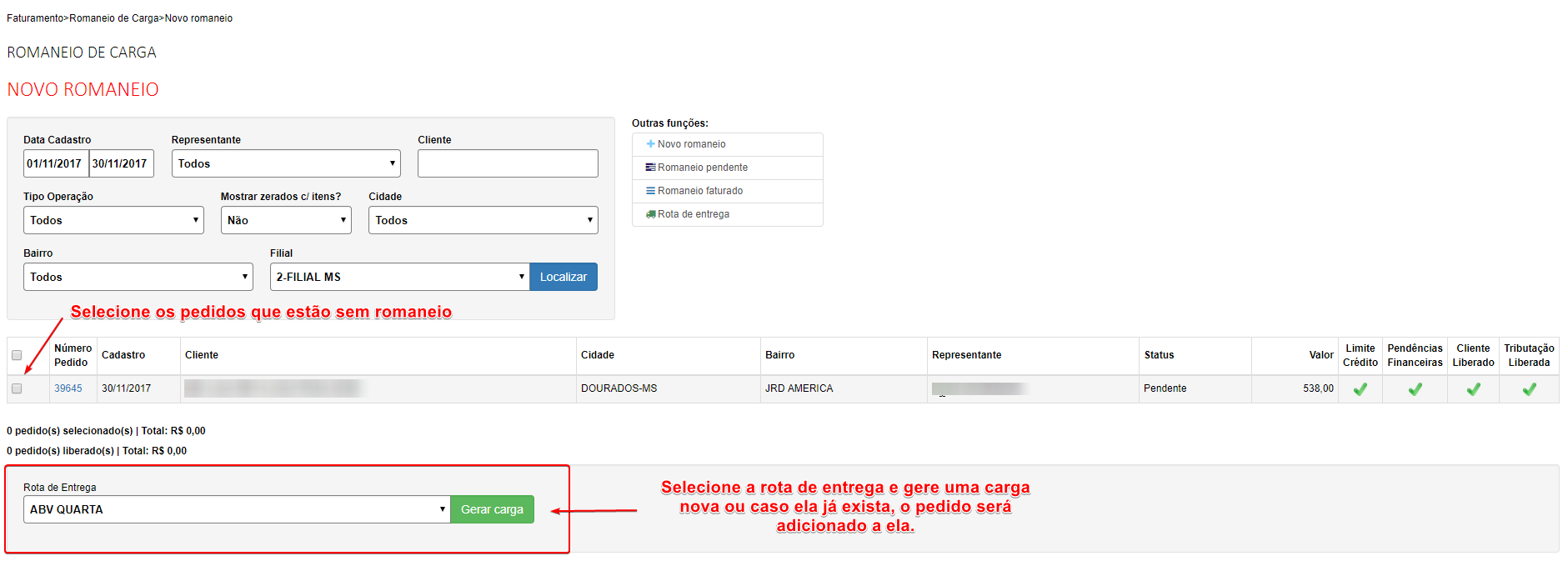The height and width of the screenshot is (571, 1568).
Task: Toggle the select-all checkbox in table header
Action: 17,355
